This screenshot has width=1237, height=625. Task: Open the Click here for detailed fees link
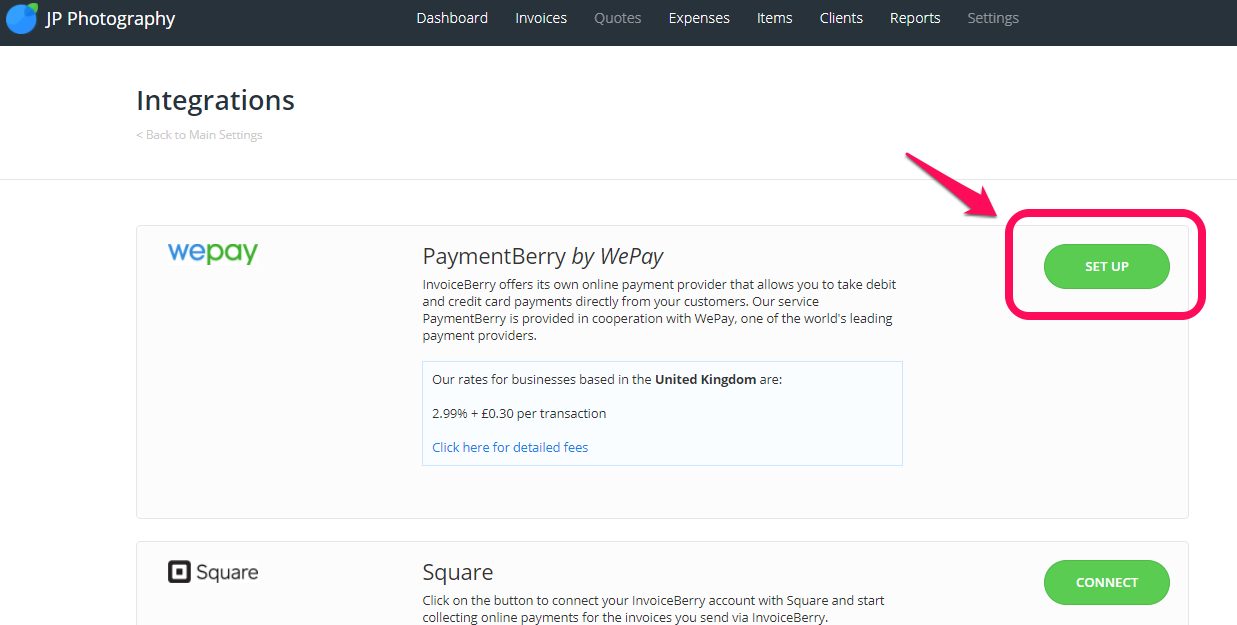tap(510, 447)
